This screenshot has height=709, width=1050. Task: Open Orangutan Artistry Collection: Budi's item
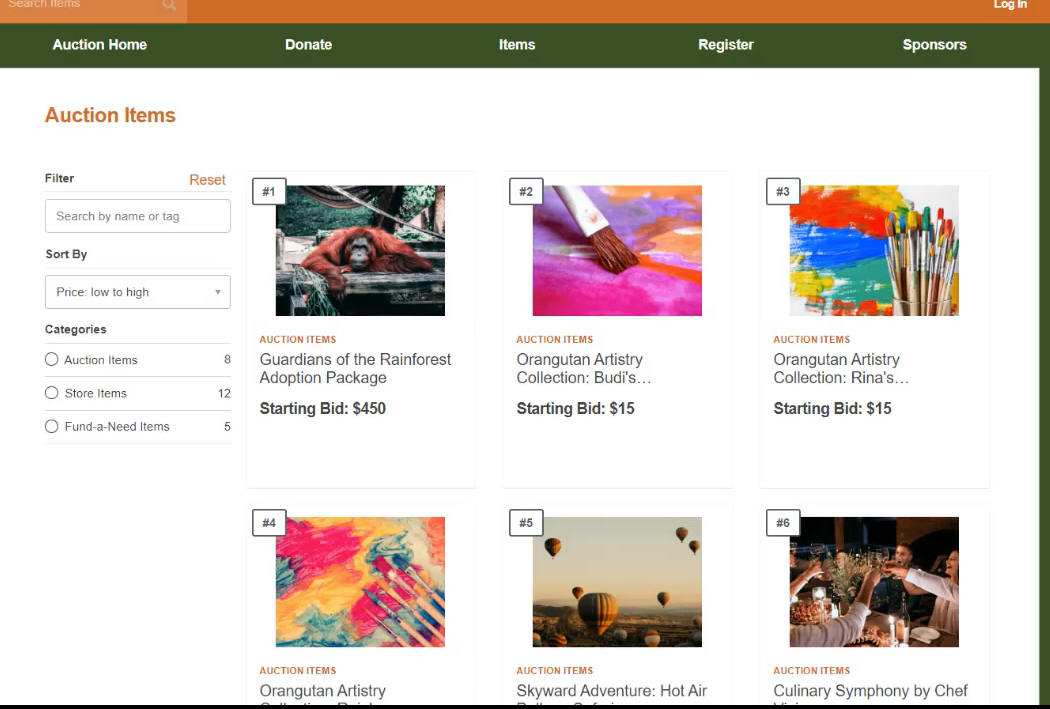[584, 368]
